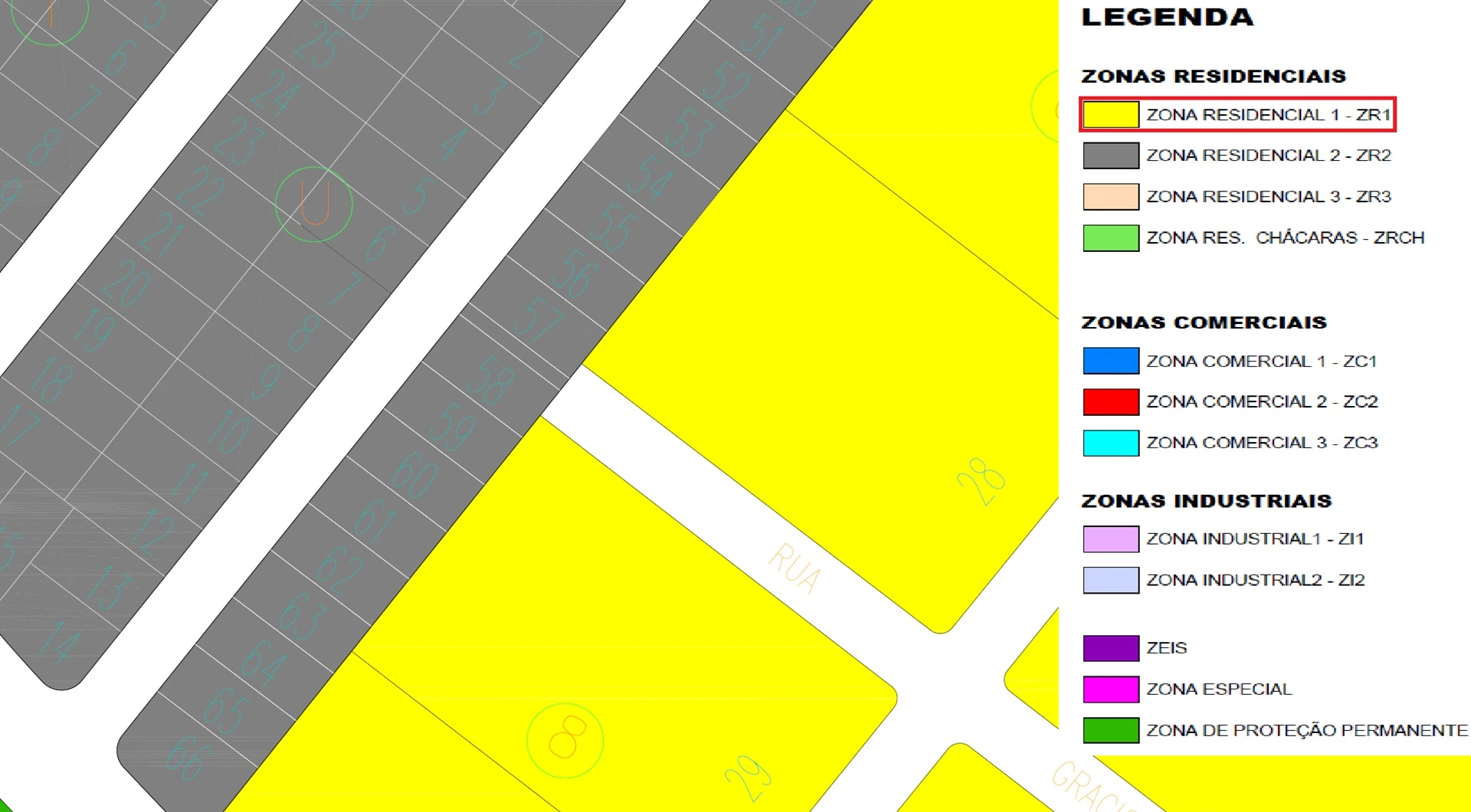Select lot number 28 on the map
The image size is (1471, 812).
pyautogui.click(x=981, y=482)
